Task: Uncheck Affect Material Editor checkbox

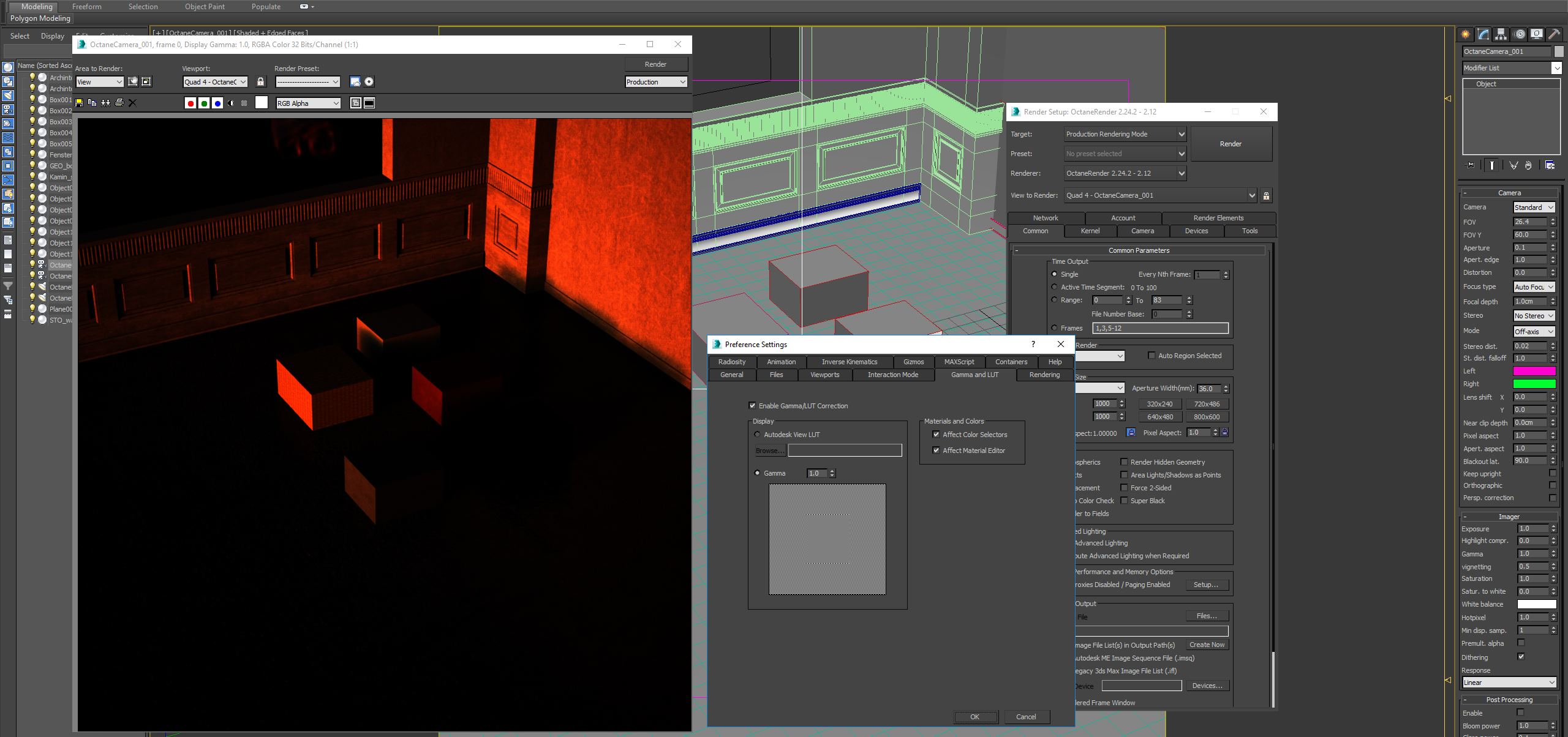Action: click(x=936, y=451)
